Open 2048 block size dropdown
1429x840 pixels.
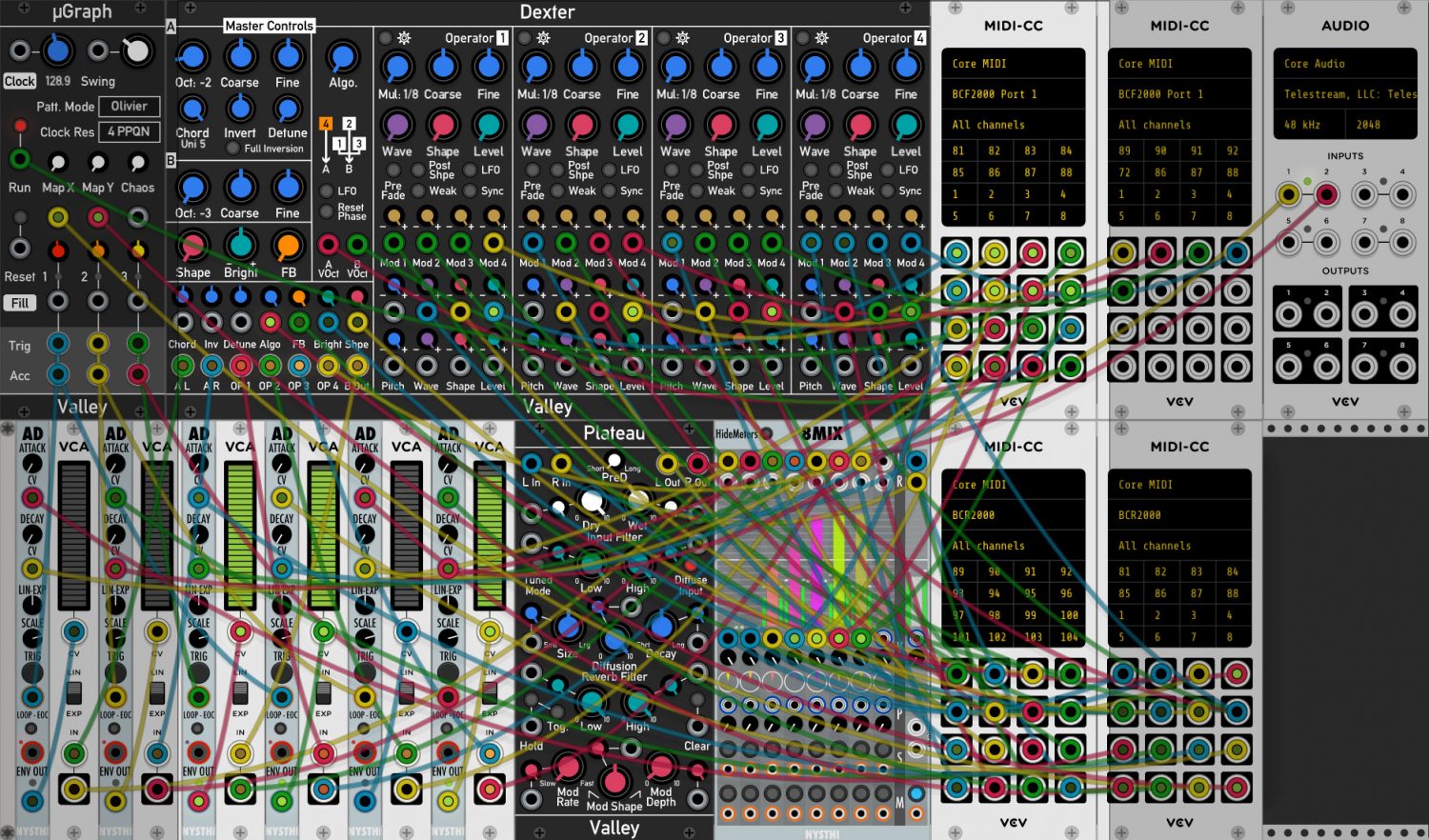pos(1381,125)
